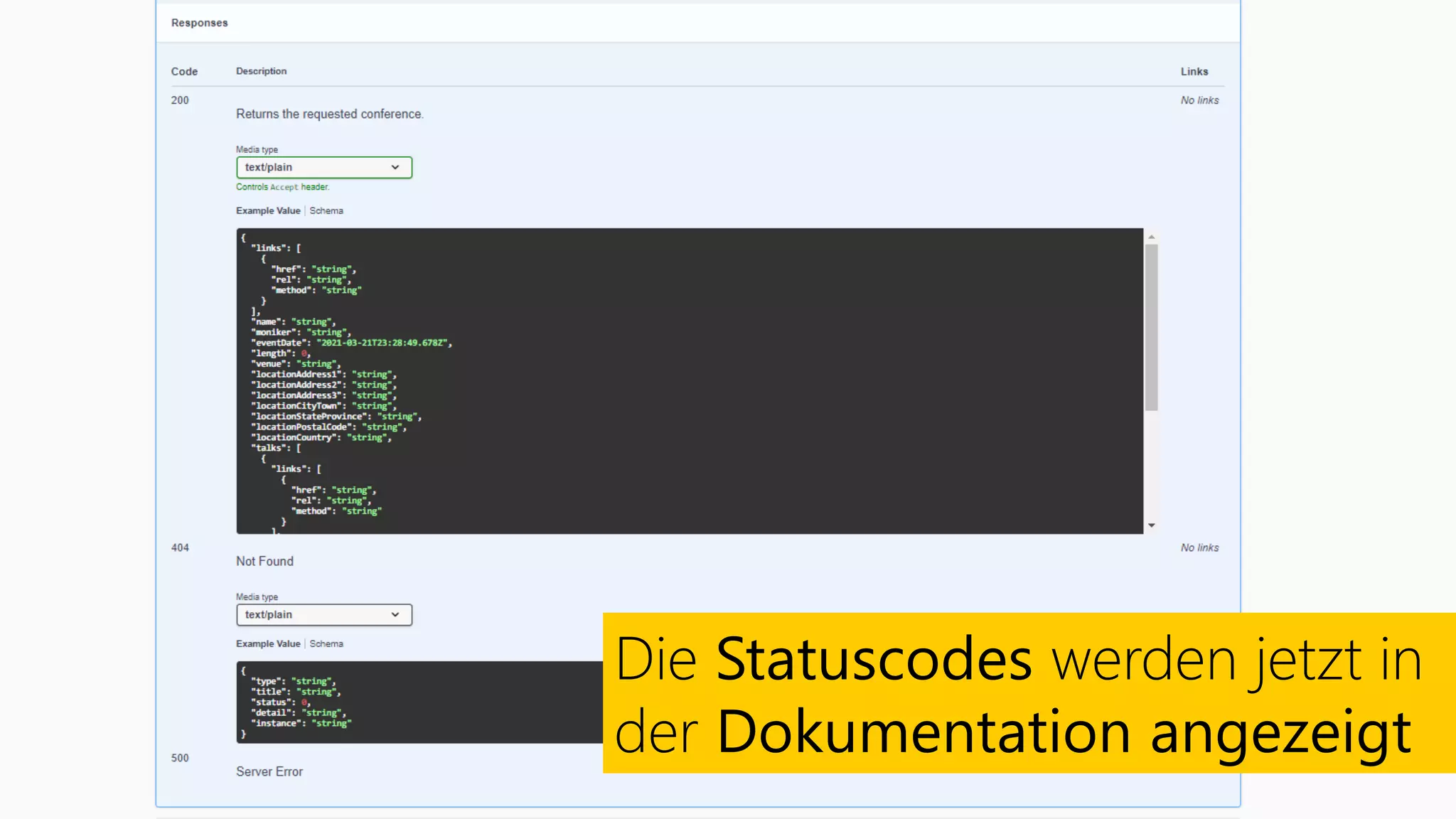Click 'Returns the requested conference.' description
The image size is (1456, 819).
[x=330, y=114]
